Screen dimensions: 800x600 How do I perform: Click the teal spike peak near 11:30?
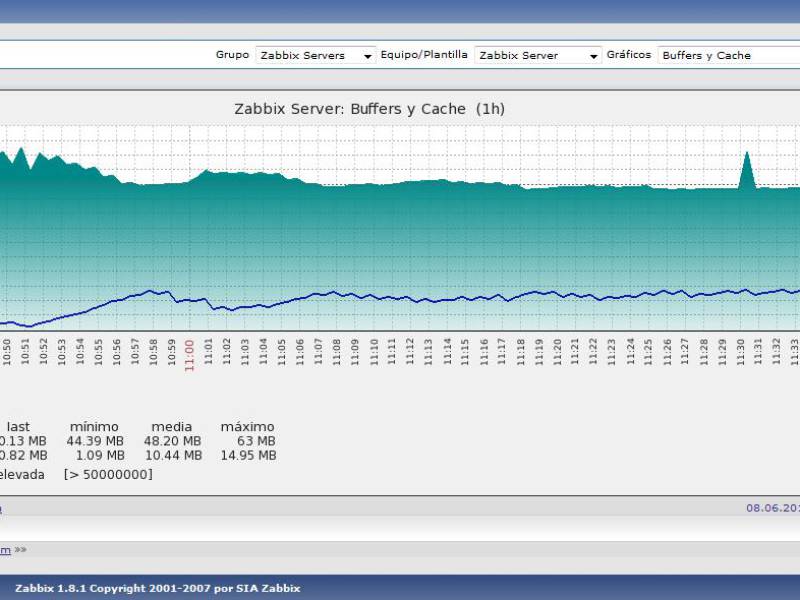coord(746,153)
